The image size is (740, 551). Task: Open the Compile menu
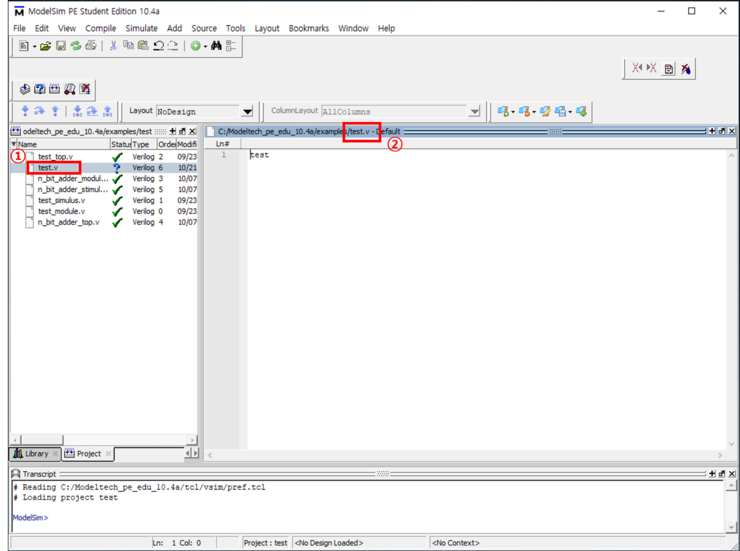[x=101, y=28]
